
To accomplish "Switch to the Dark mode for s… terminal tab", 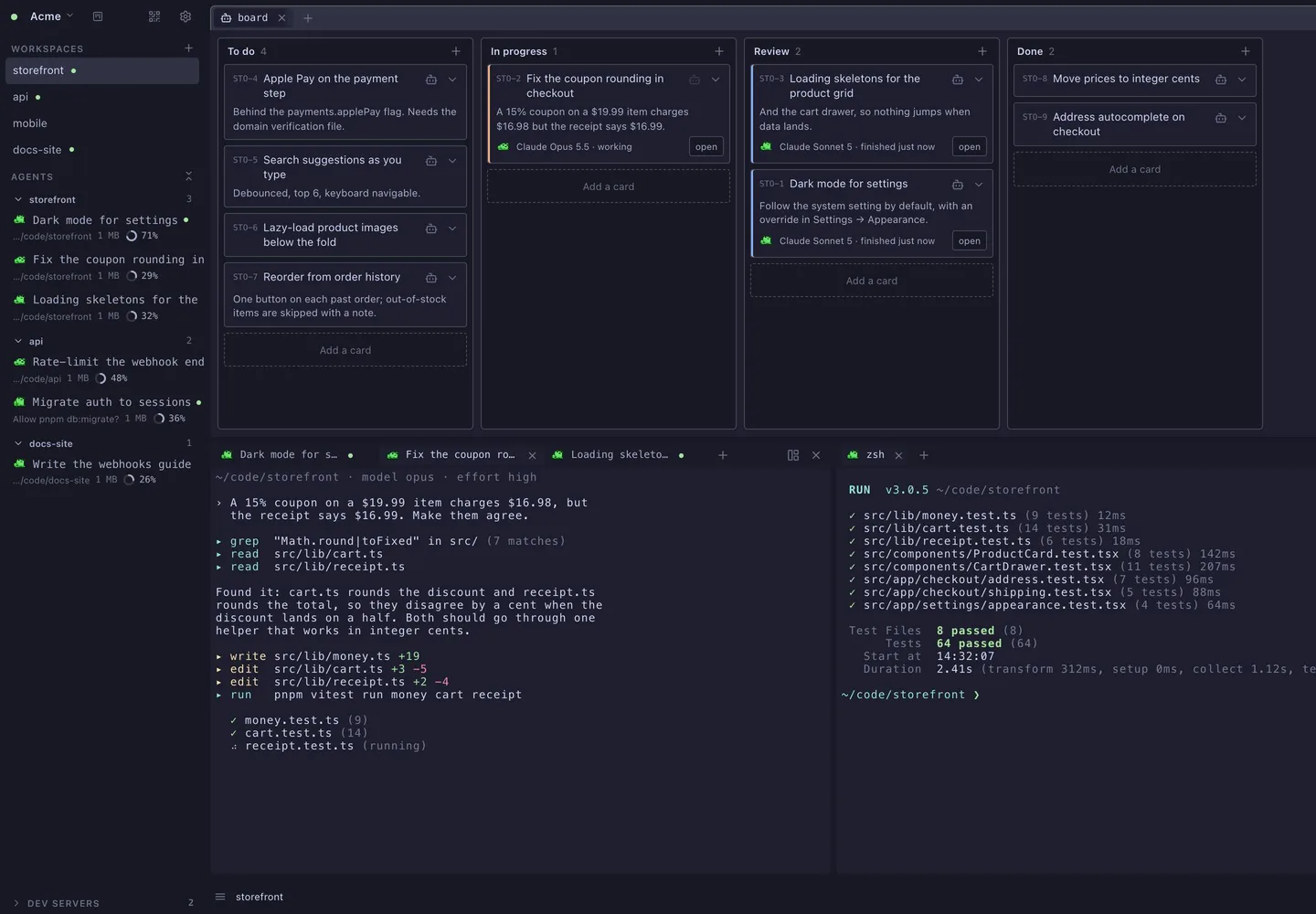I will (288, 455).
